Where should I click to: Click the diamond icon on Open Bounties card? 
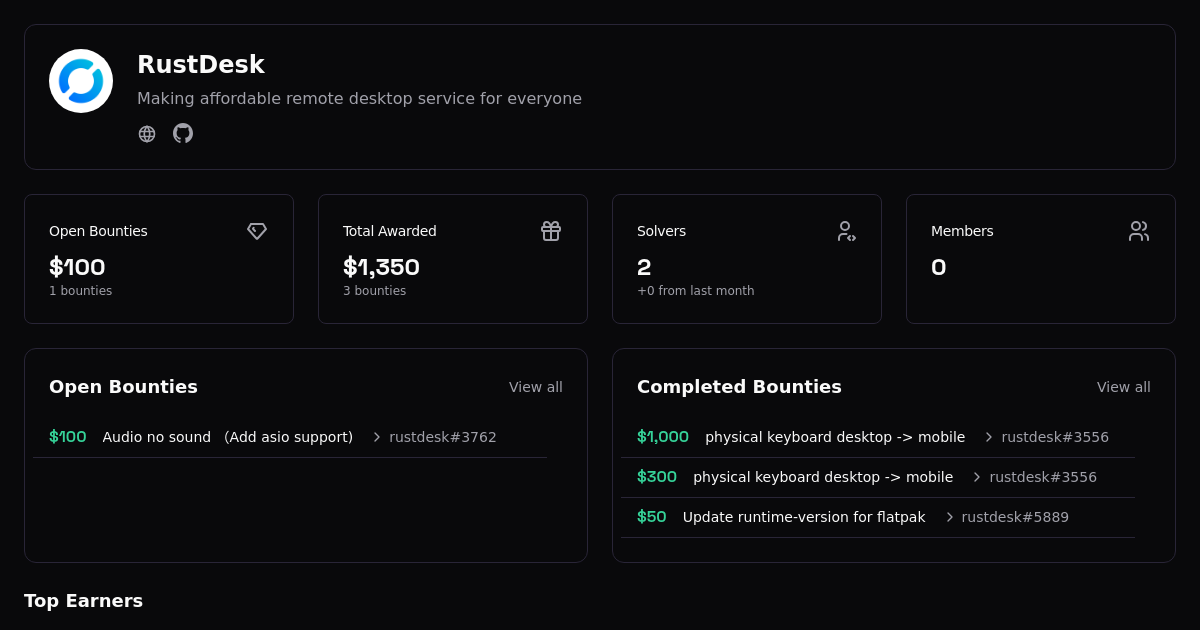pos(257,231)
